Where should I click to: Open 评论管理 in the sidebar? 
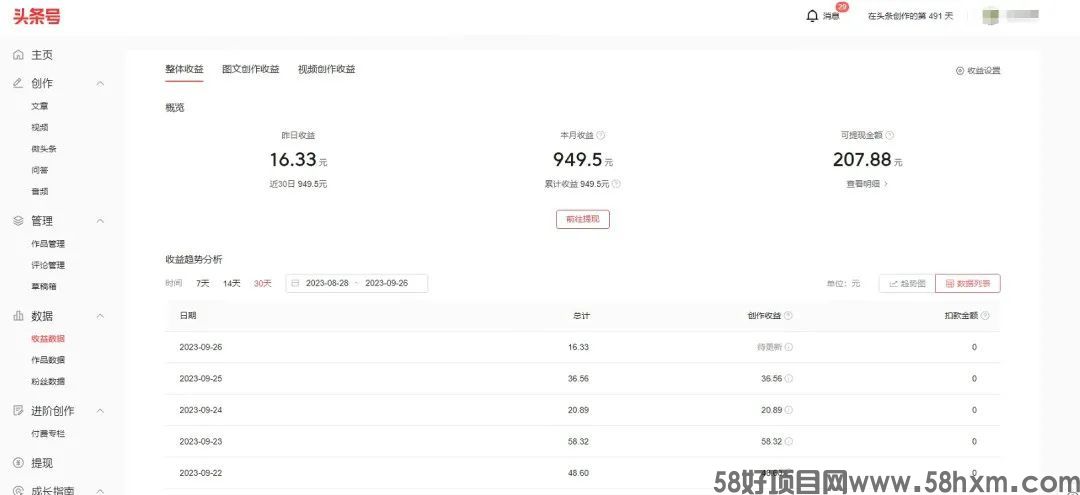tap(48, 265)
